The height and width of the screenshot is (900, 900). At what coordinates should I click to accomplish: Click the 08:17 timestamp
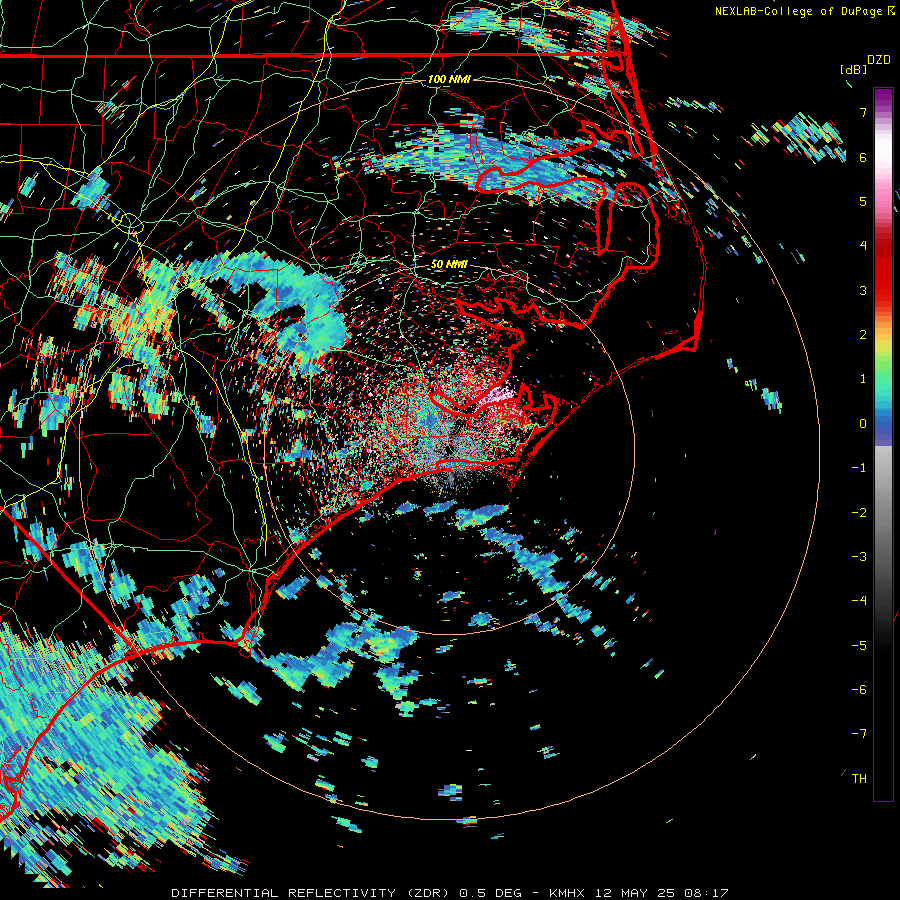(709, 893)
